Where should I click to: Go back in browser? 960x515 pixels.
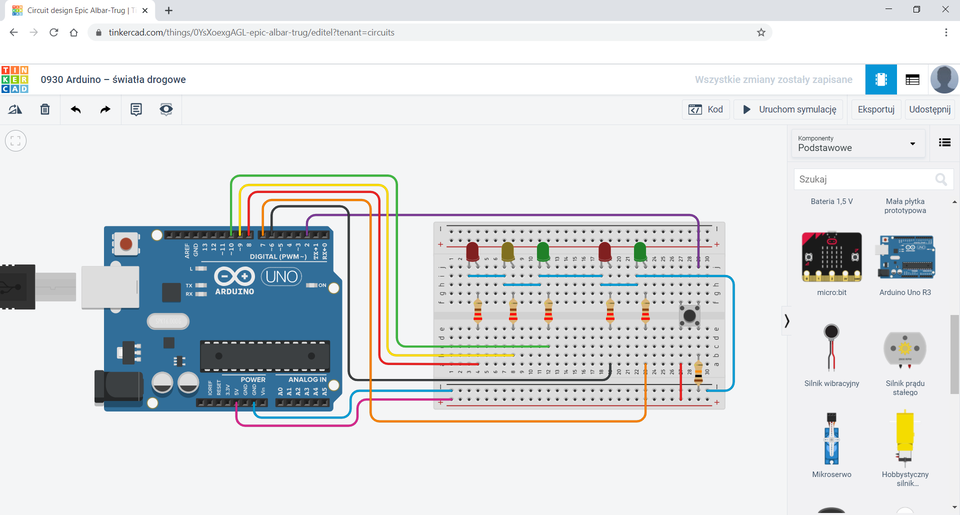[x=13, y=32]
